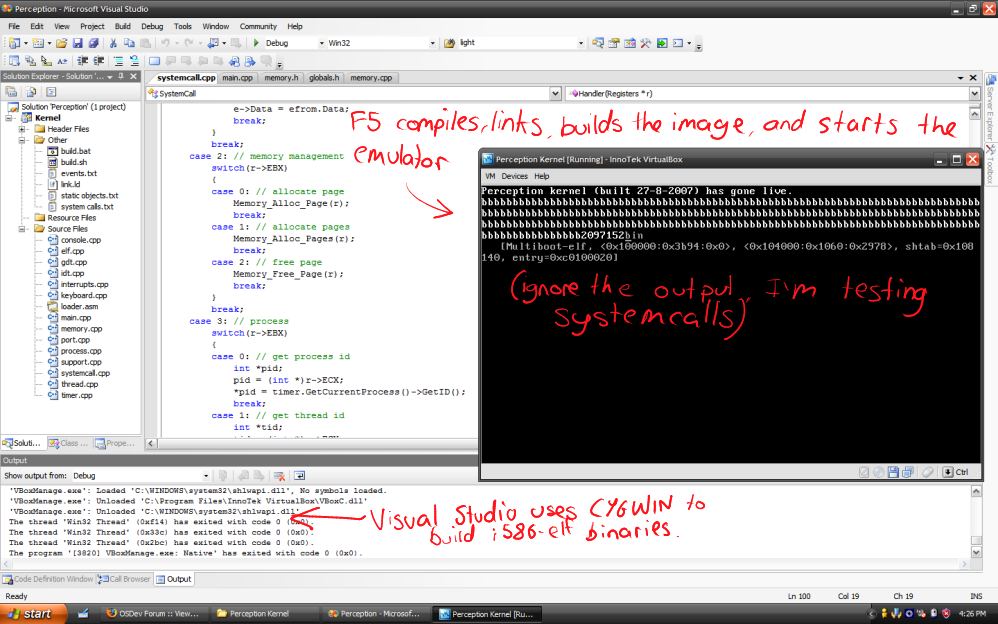This screenshot has width=998, height=624.
Task: Switch to the main.cpp tab
Action: pyautogui.click(x=237, y=78)
